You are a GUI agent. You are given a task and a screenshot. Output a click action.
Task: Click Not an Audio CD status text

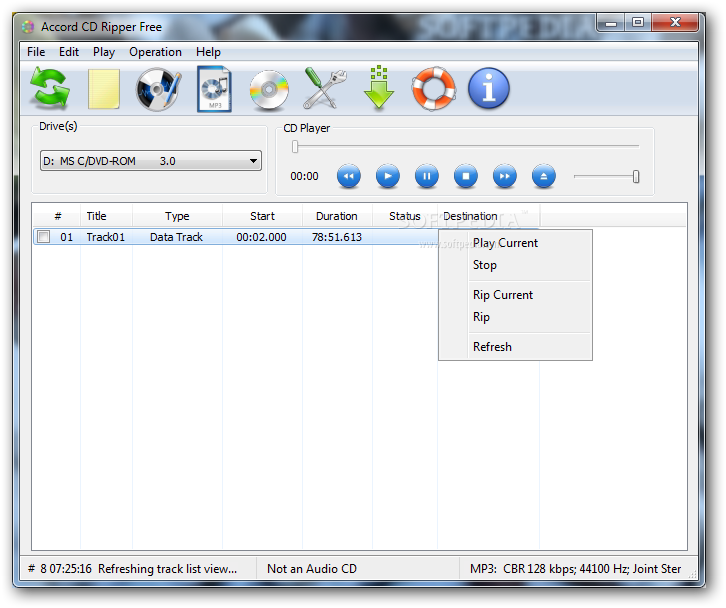coord(312,569)
